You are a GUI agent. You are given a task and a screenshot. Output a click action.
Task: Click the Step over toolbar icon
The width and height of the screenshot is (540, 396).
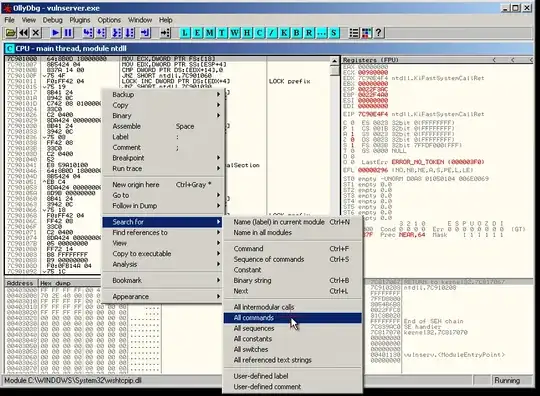101,33
